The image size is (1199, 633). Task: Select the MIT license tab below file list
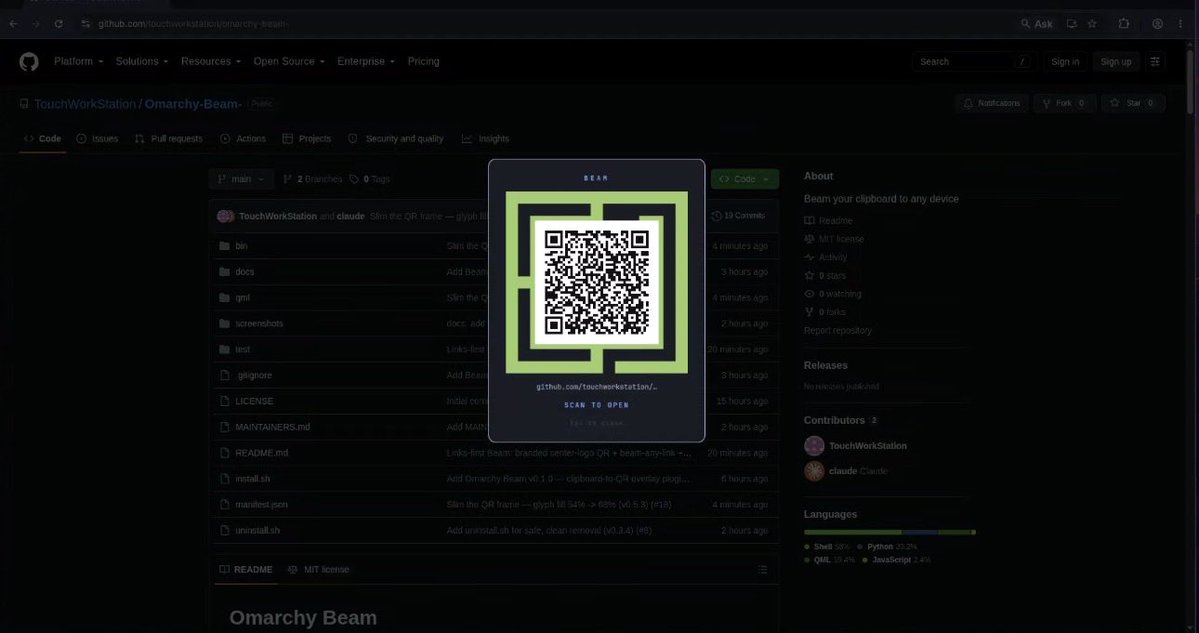tap(319, 570)
